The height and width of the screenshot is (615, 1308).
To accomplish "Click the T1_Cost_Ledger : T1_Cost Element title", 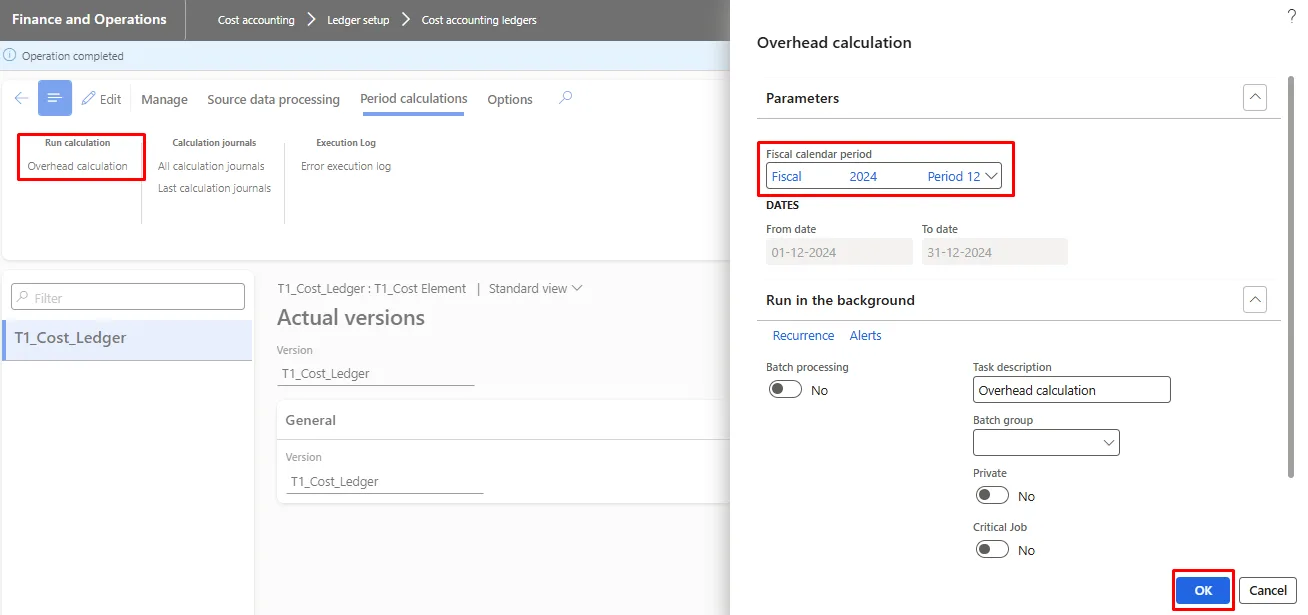I will 371,288.
